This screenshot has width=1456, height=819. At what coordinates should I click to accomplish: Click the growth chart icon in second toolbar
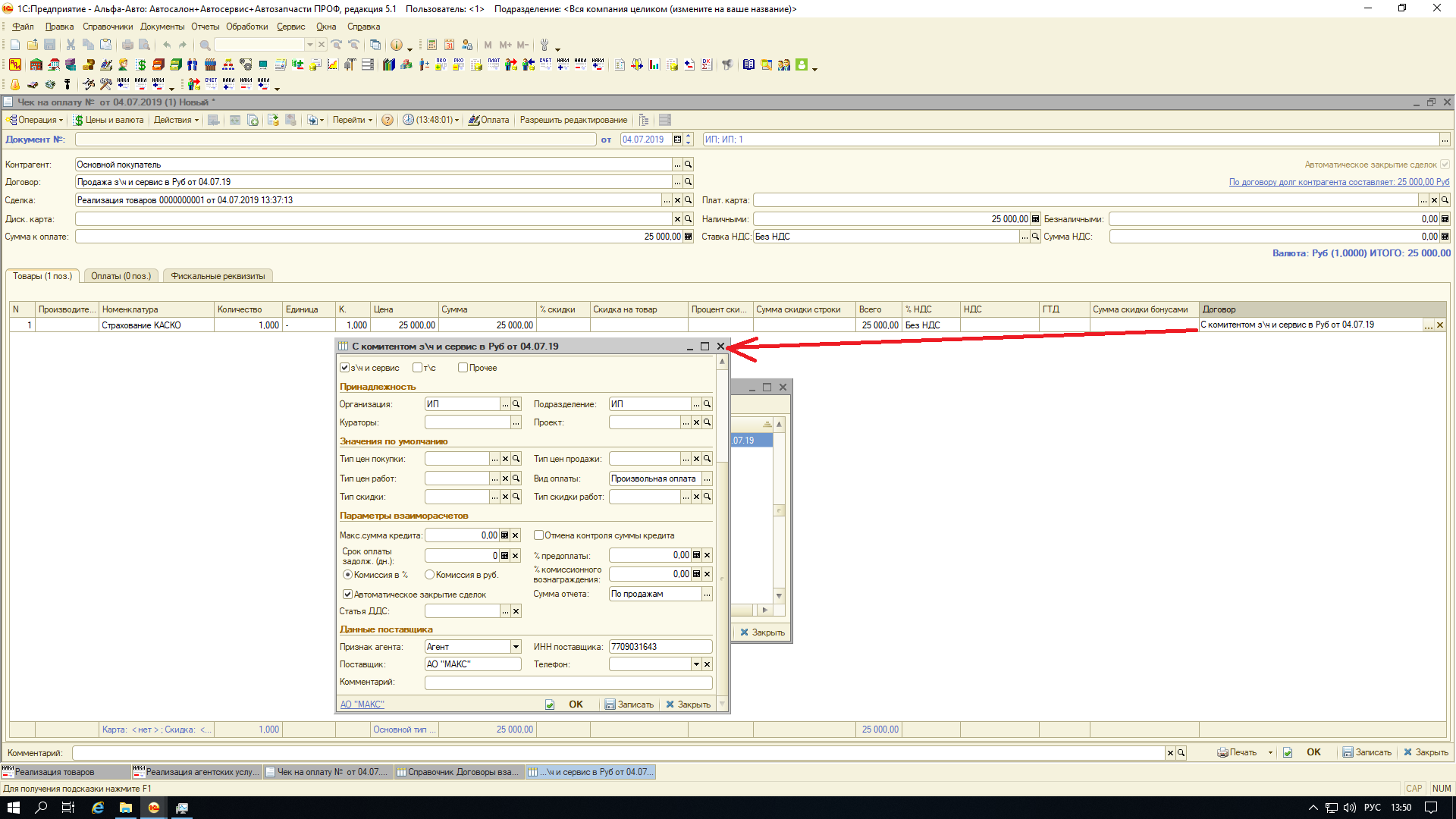coord(333,64)
